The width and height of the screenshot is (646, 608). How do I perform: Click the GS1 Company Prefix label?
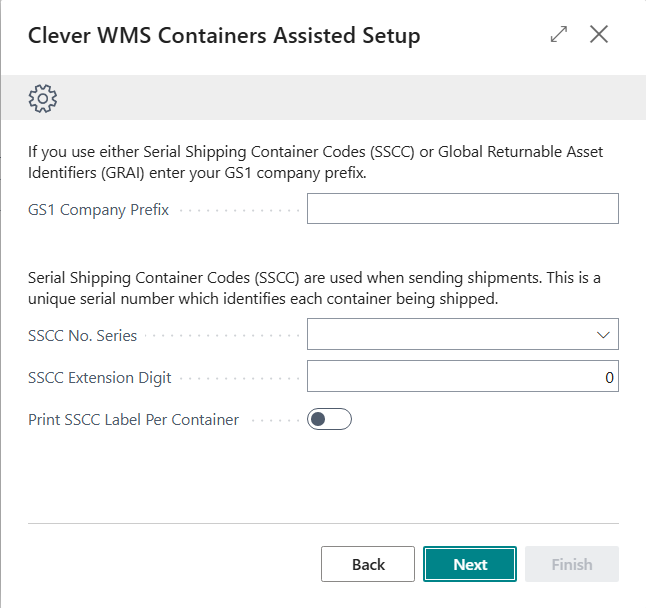point(98,209)
